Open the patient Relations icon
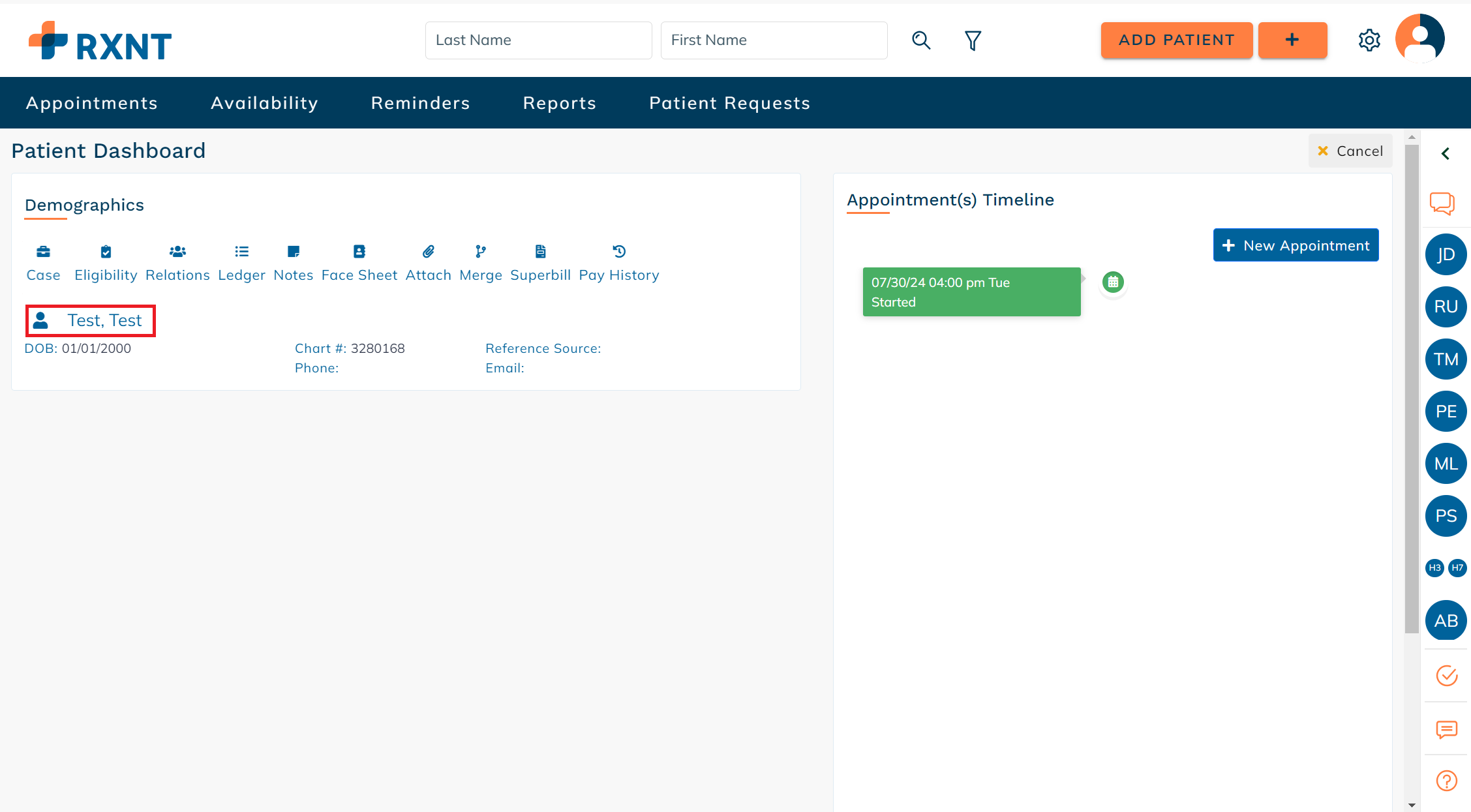This screenshot has height=812, width=1471. [x=177, y=252]
